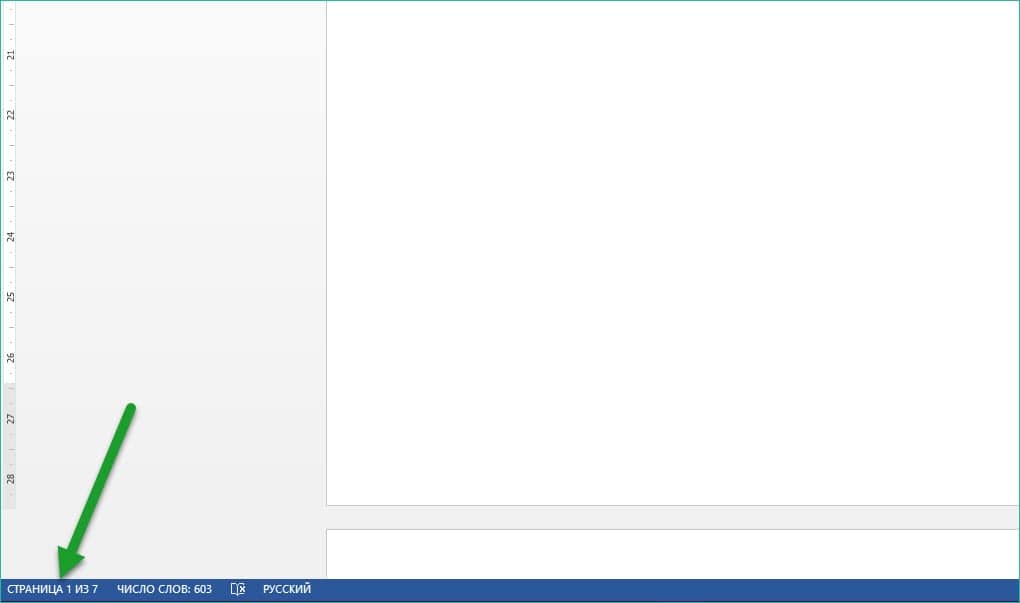Click the 23 mark on the vertical ruler
This screenshot has height=603, width=1020.
[x=10, y=176]
